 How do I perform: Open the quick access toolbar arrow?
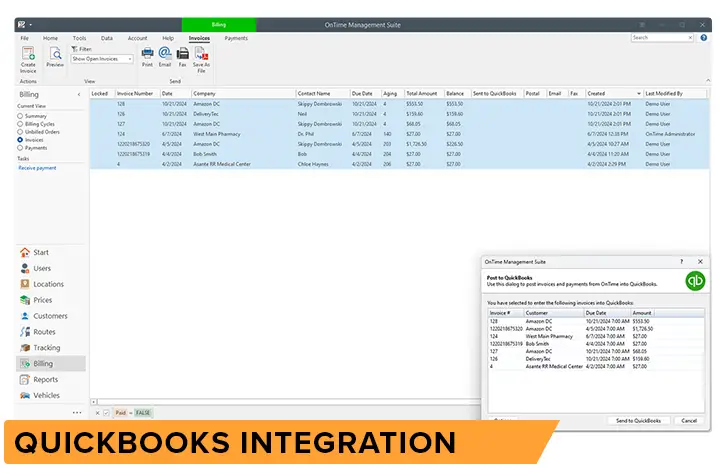31,25
